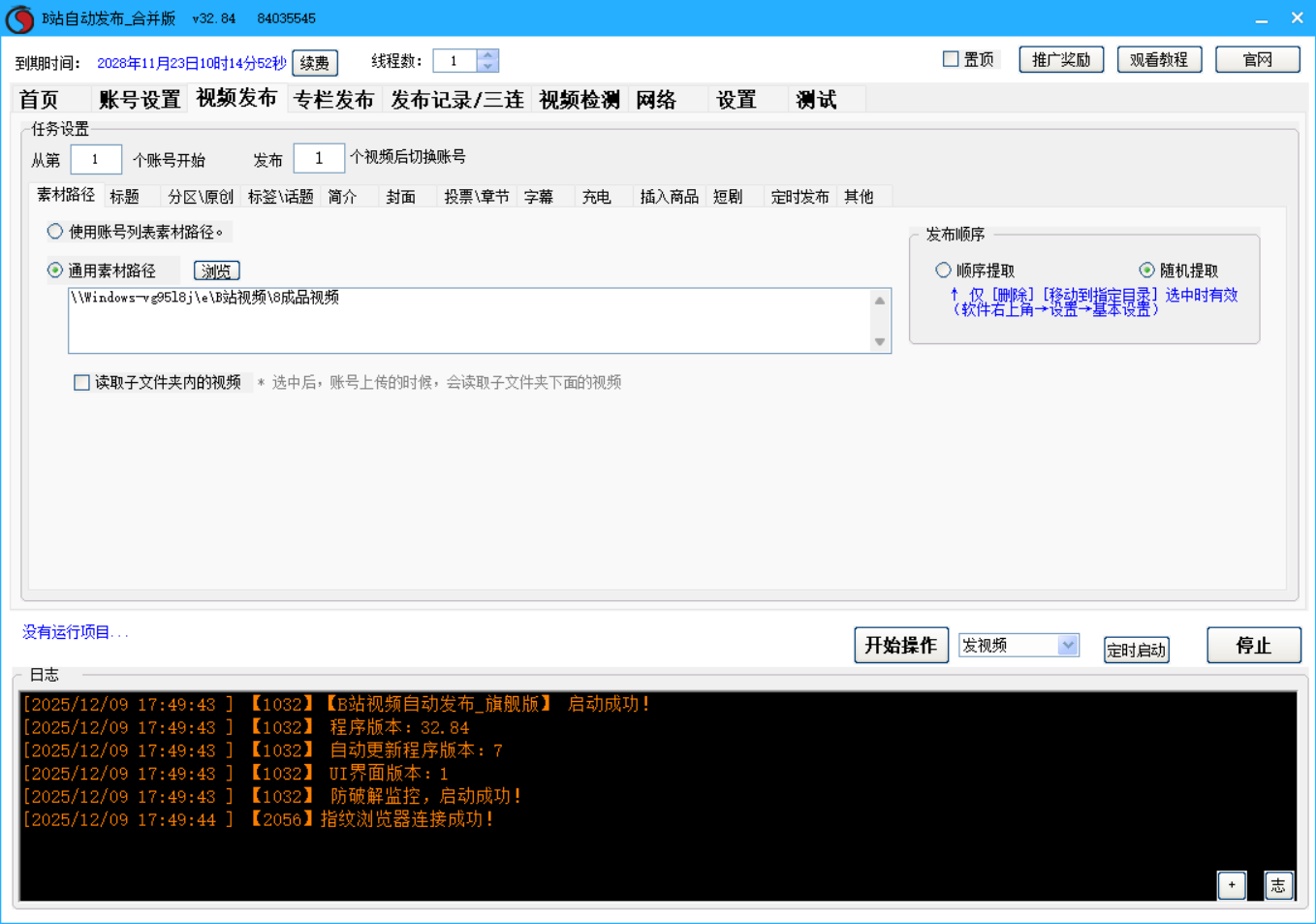Image resolution: width=1316 pixels, height=924 pixels.
Task: Increase thread count with up spinner arrow
Action: pyautogui.click(x=487, y=55)
